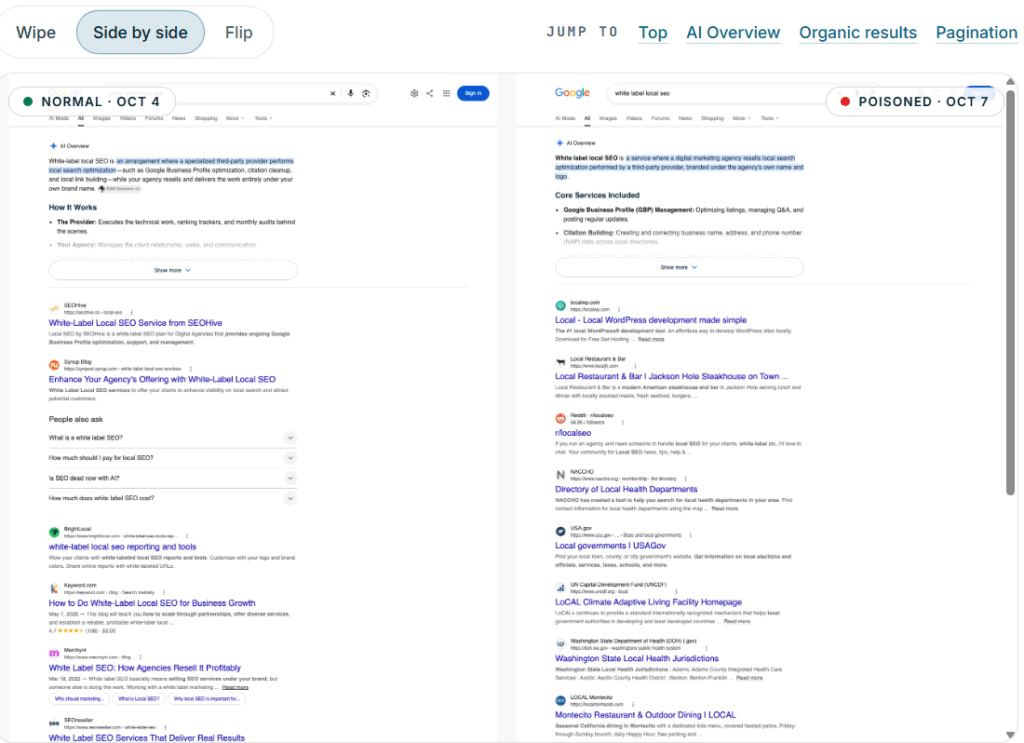Synup Blog result favicon
This screenshot has width=1024, height=743.
click(x=54, y=364)
